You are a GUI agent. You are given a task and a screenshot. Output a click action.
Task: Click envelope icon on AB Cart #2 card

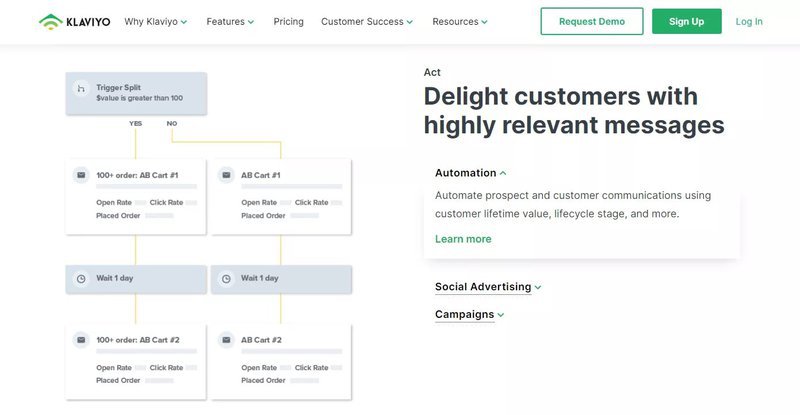click(x=226, y=340)
